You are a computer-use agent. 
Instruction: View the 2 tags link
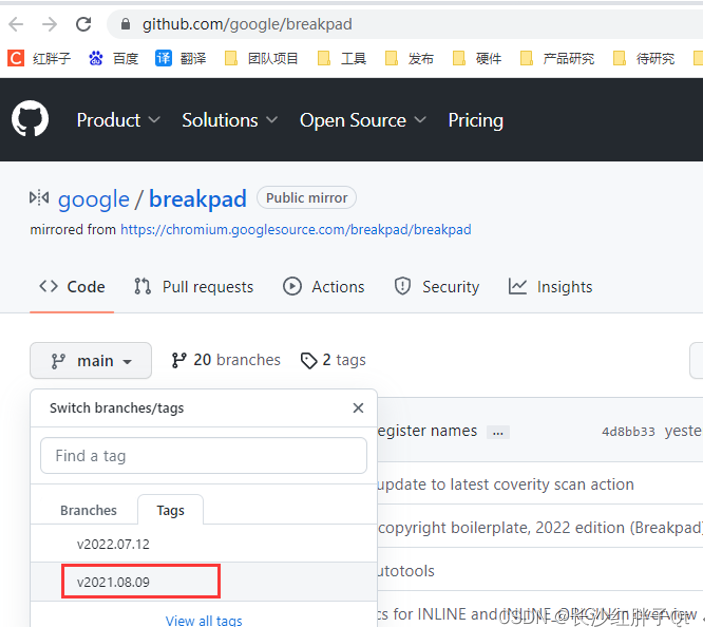tap(333, 360)
